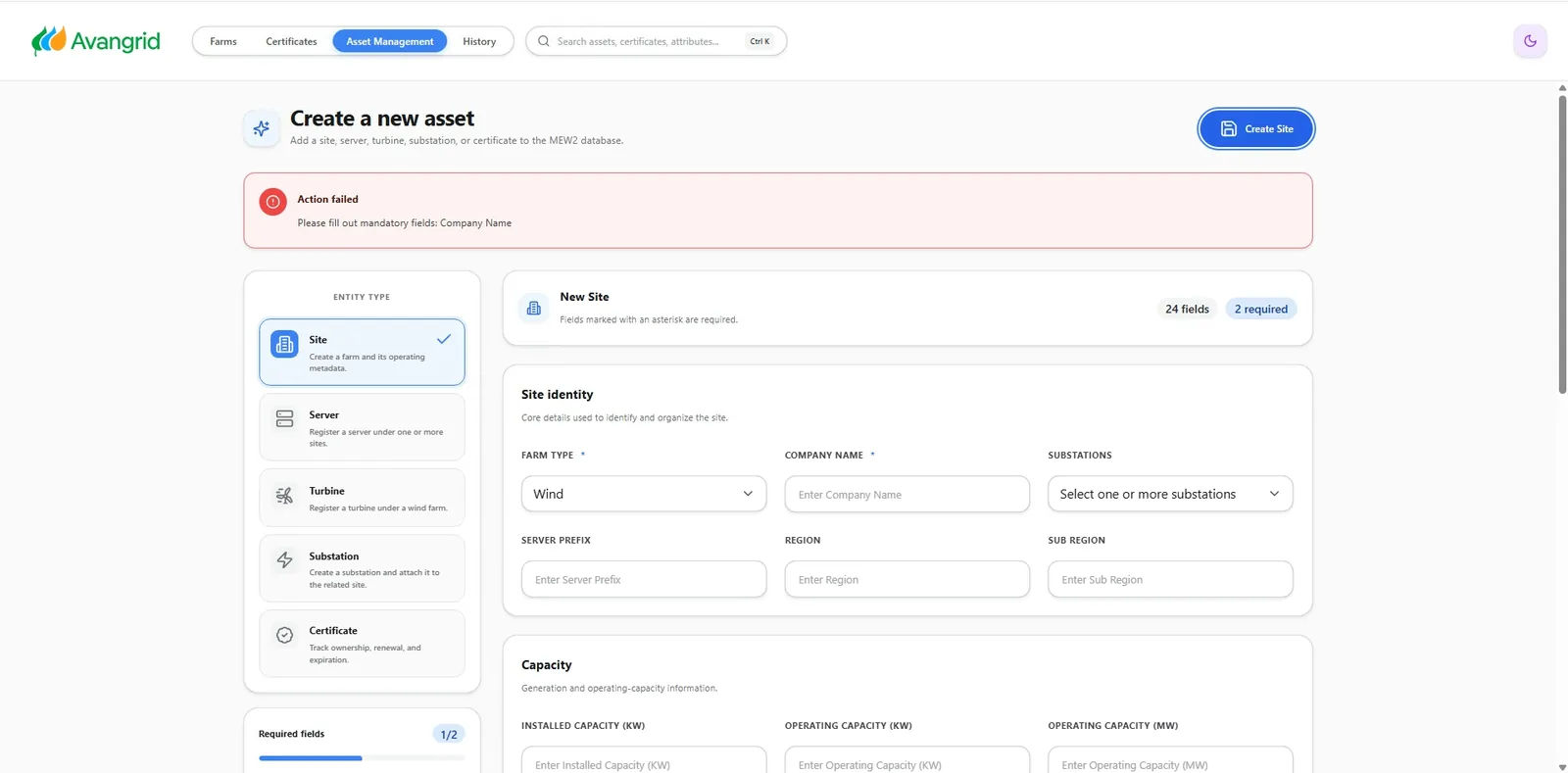Viewport: 1568px width, 773px height.
Task: Open the Farm Type dropdown showing Wind
Action: (x=644, y=494)
